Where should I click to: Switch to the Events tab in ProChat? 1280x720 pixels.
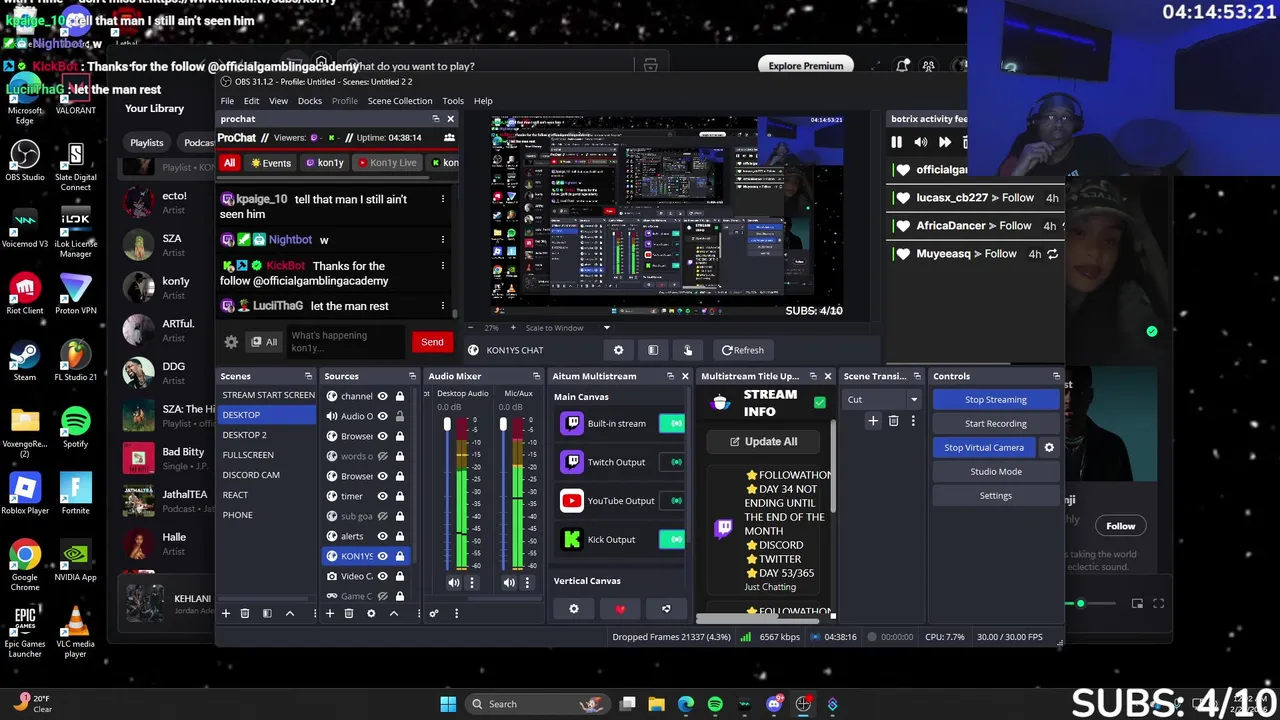click(x=271, y=163)
